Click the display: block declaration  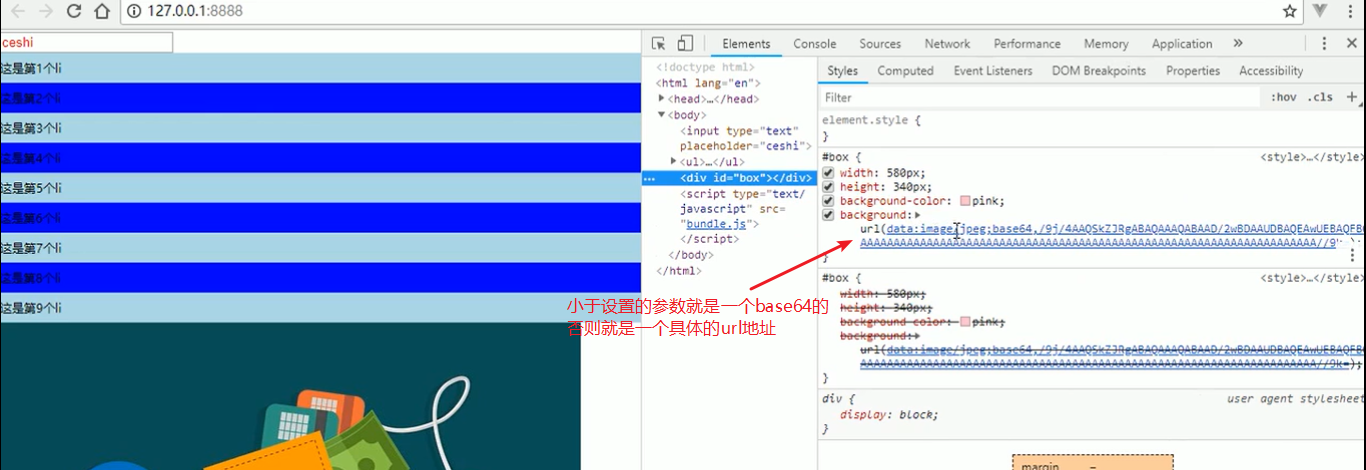tap(889, 415)
